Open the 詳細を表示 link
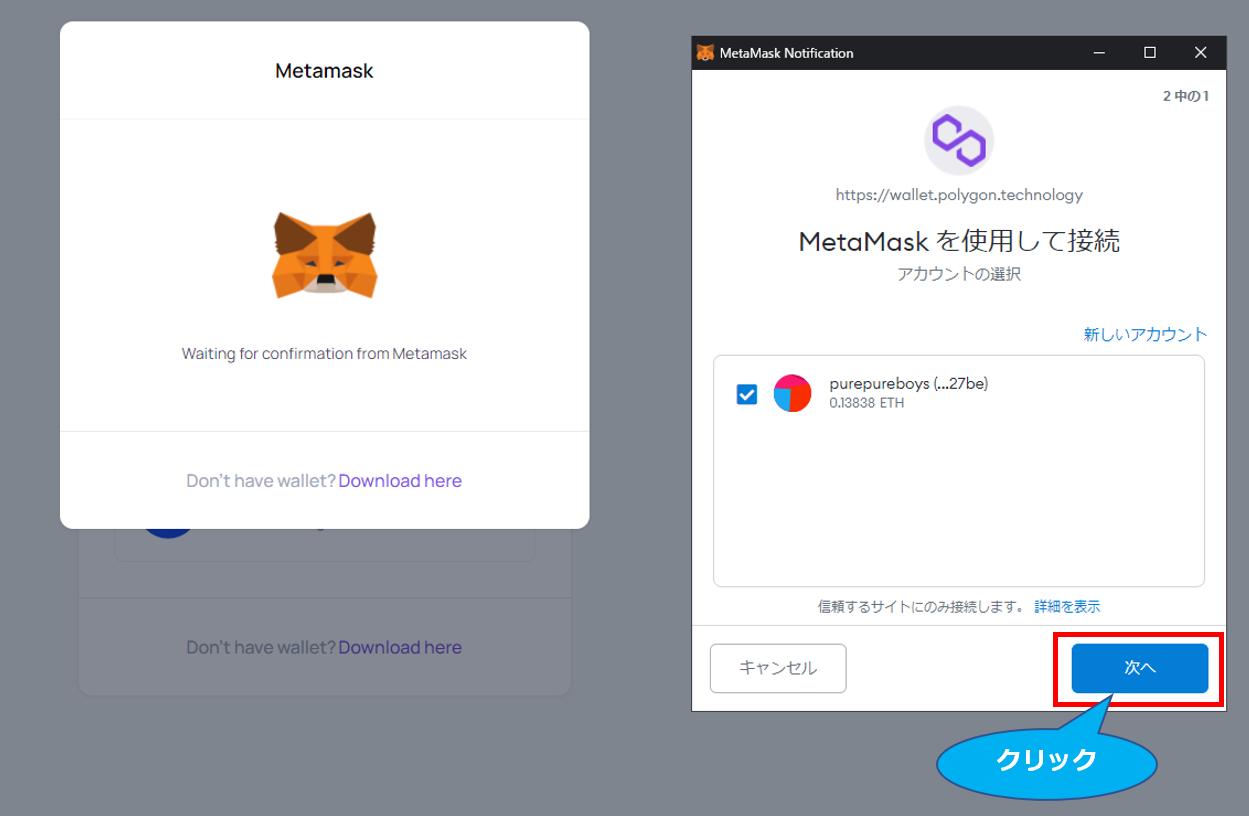Image resolution: width=1249 pixels, height=816 pixels. (1067, 606)
